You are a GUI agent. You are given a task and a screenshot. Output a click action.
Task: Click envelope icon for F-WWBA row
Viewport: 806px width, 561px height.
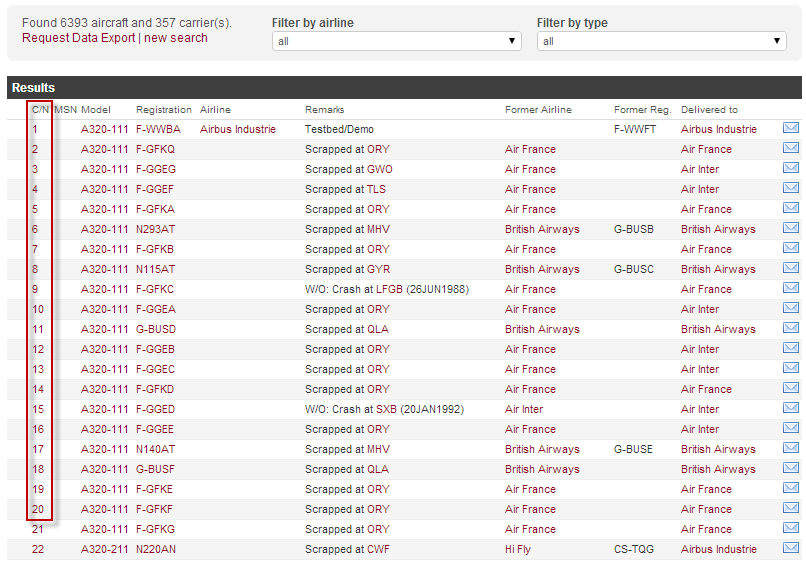click(790, 128)
